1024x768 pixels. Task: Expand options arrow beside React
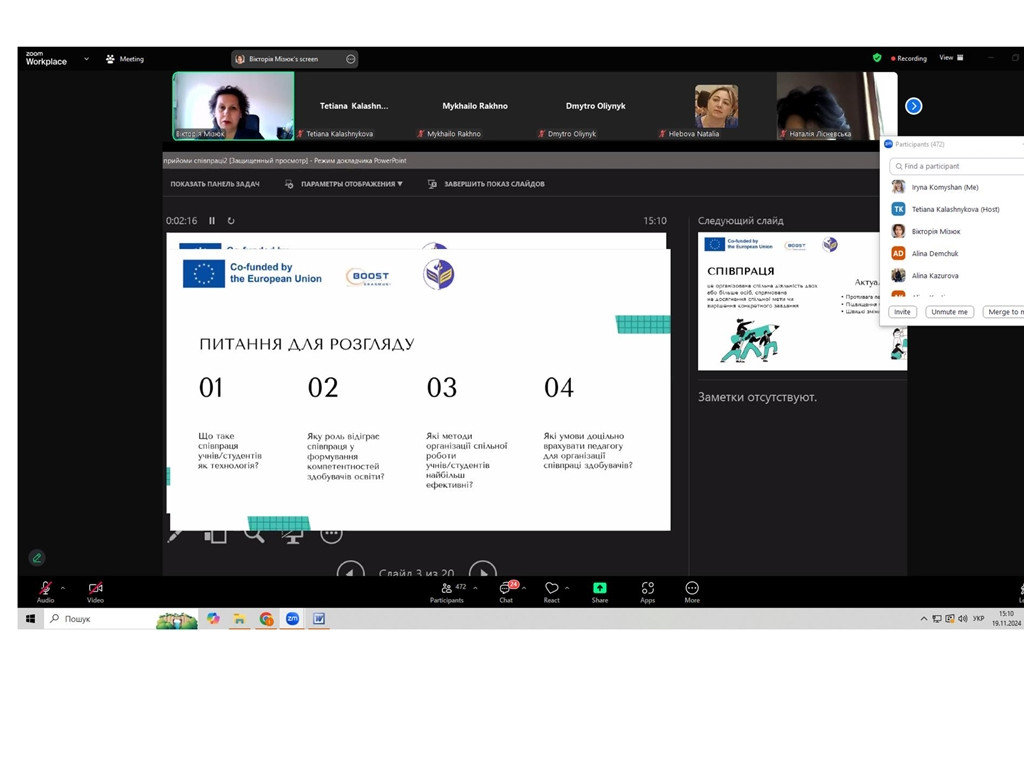coord(567,588)
